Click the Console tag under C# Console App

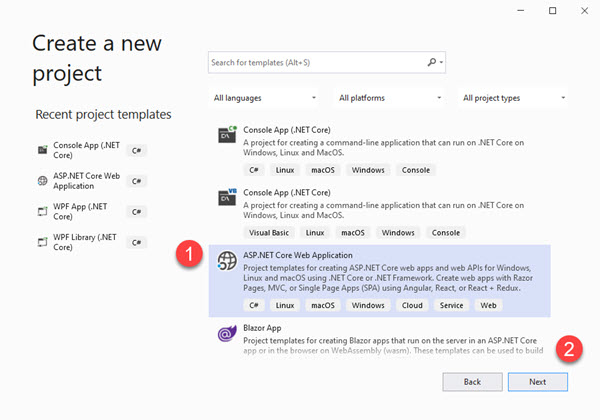pyautogui.click(x=416, y=170)
